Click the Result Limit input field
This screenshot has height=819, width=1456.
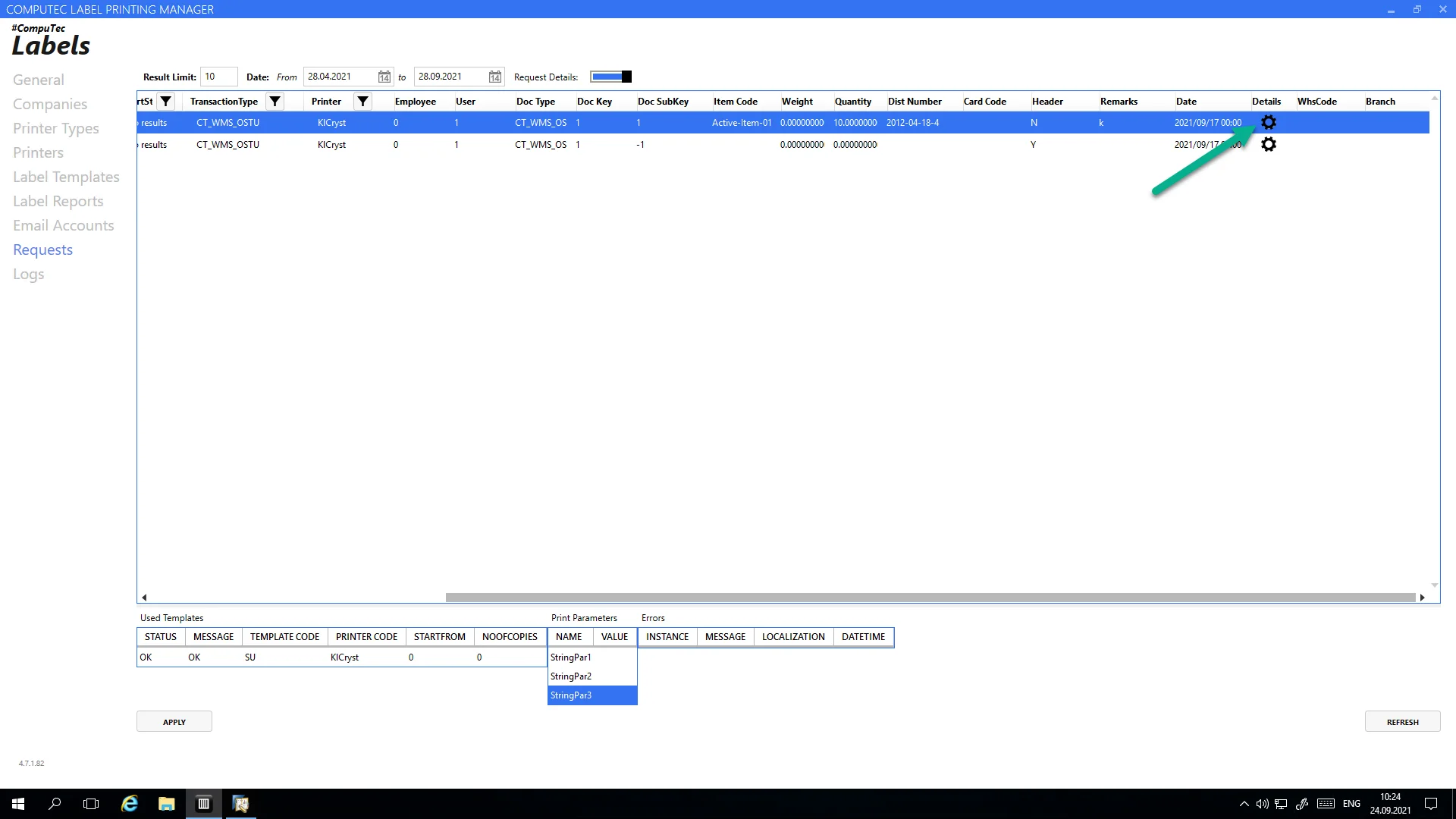tap(218, 77)
